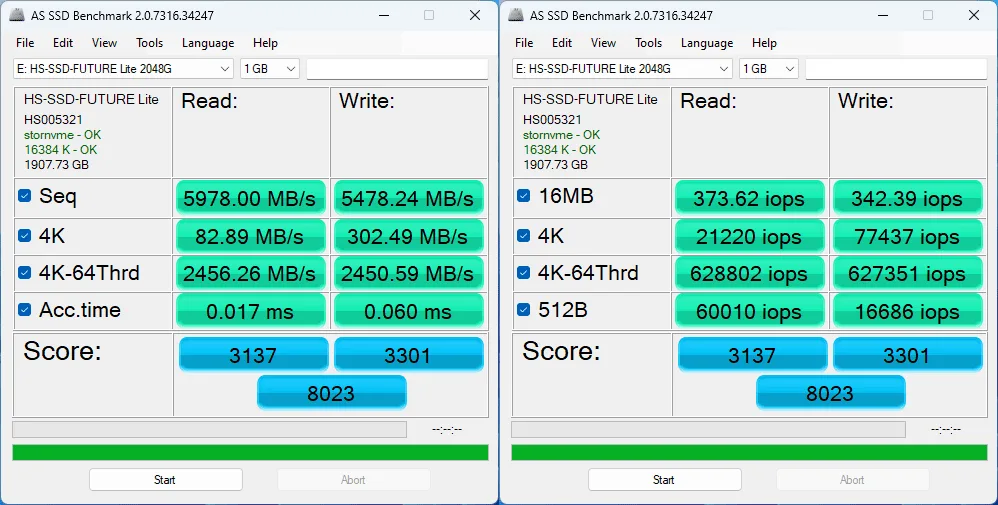Screen dimensions: 998x505
Task: Uncheck the 16MB test checkbox
Action: [524, 196]
